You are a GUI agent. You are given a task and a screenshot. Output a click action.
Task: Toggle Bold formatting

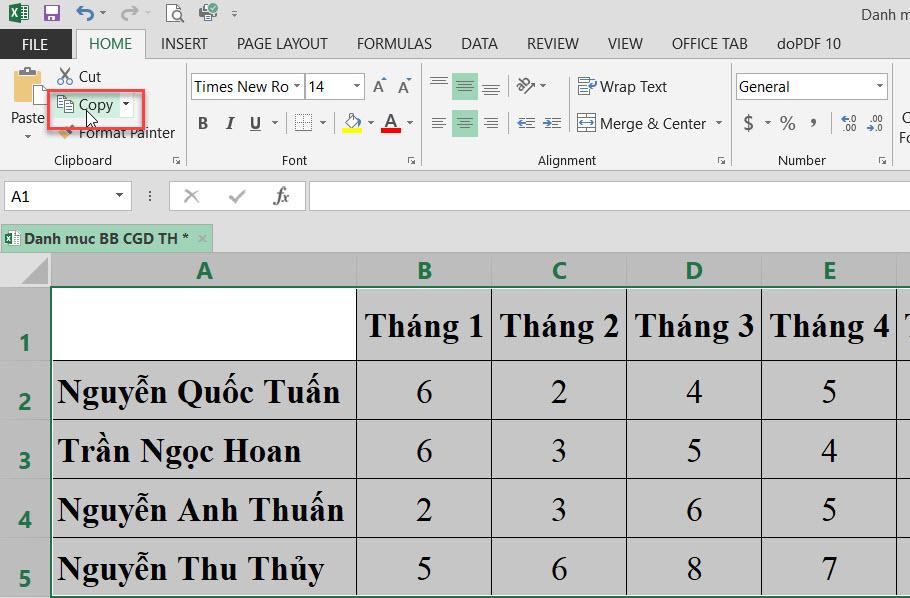[x=203, y=124]
